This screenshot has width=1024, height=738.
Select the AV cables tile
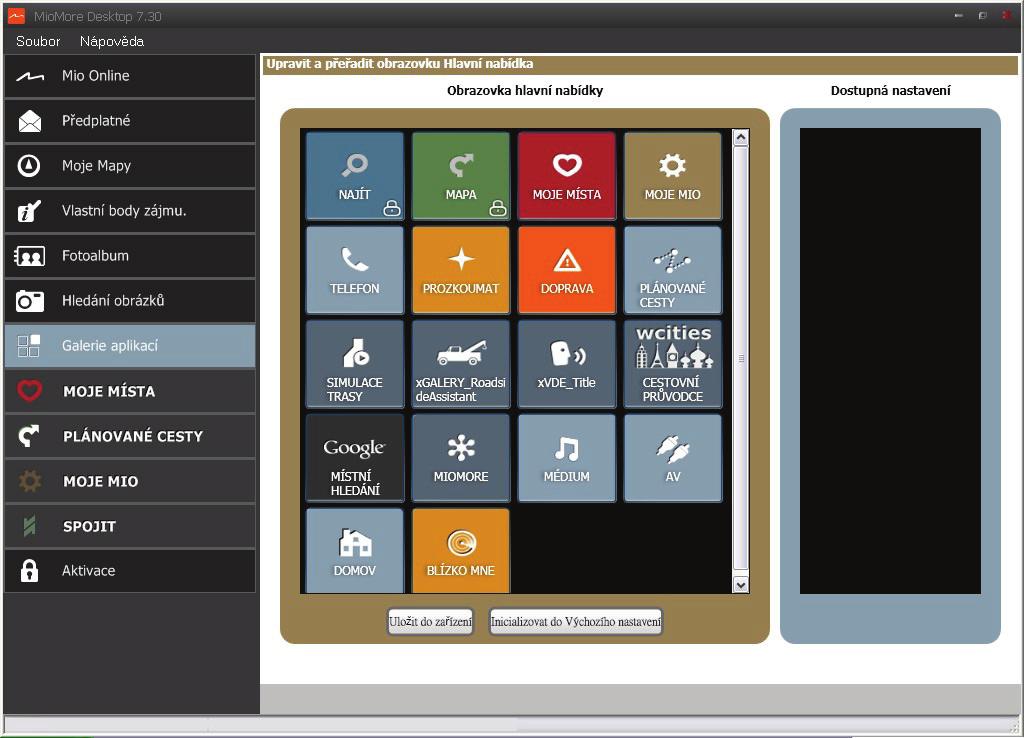[673, 458]
